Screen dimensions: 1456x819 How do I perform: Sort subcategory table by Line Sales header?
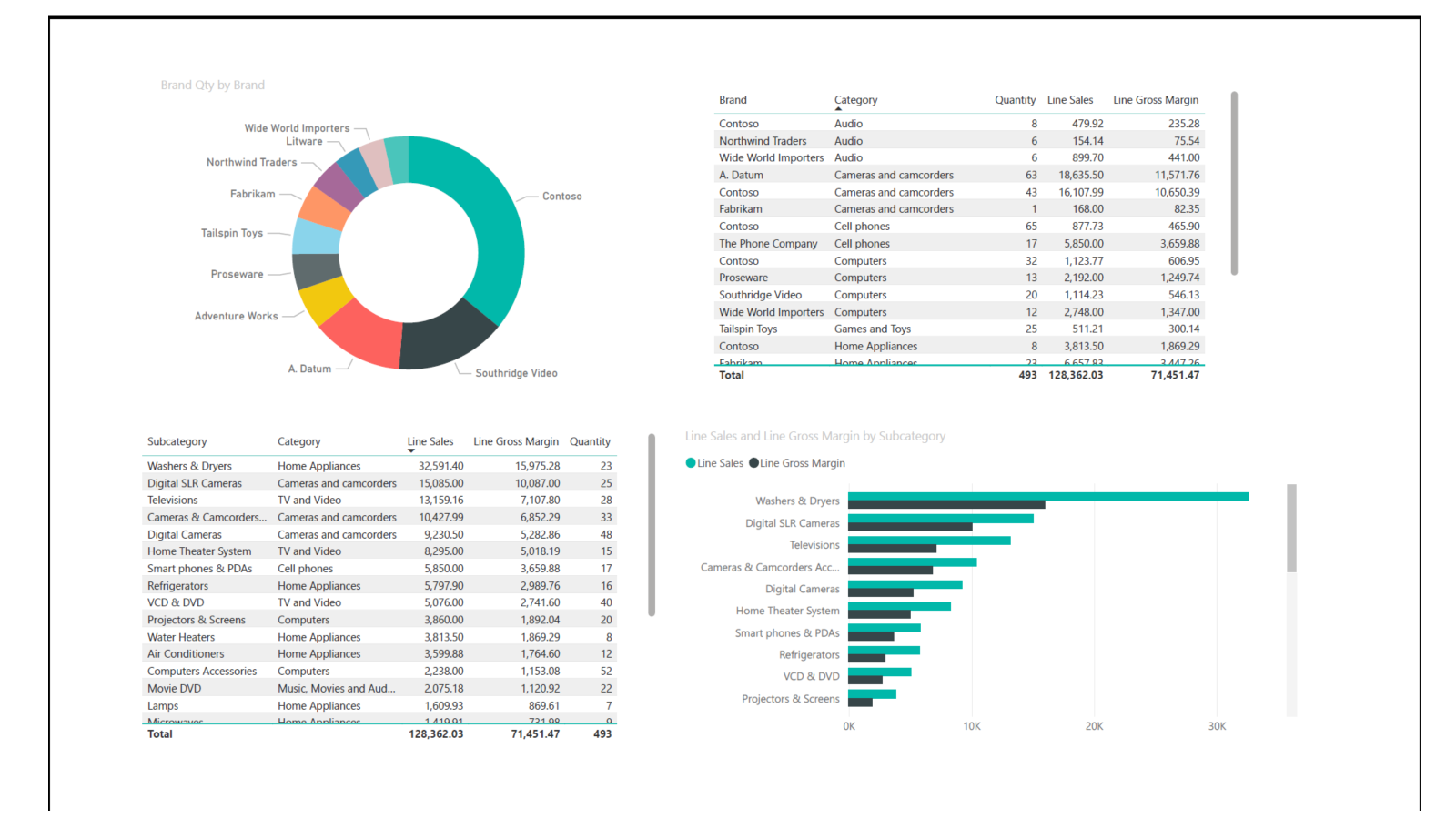pos(430,441)
